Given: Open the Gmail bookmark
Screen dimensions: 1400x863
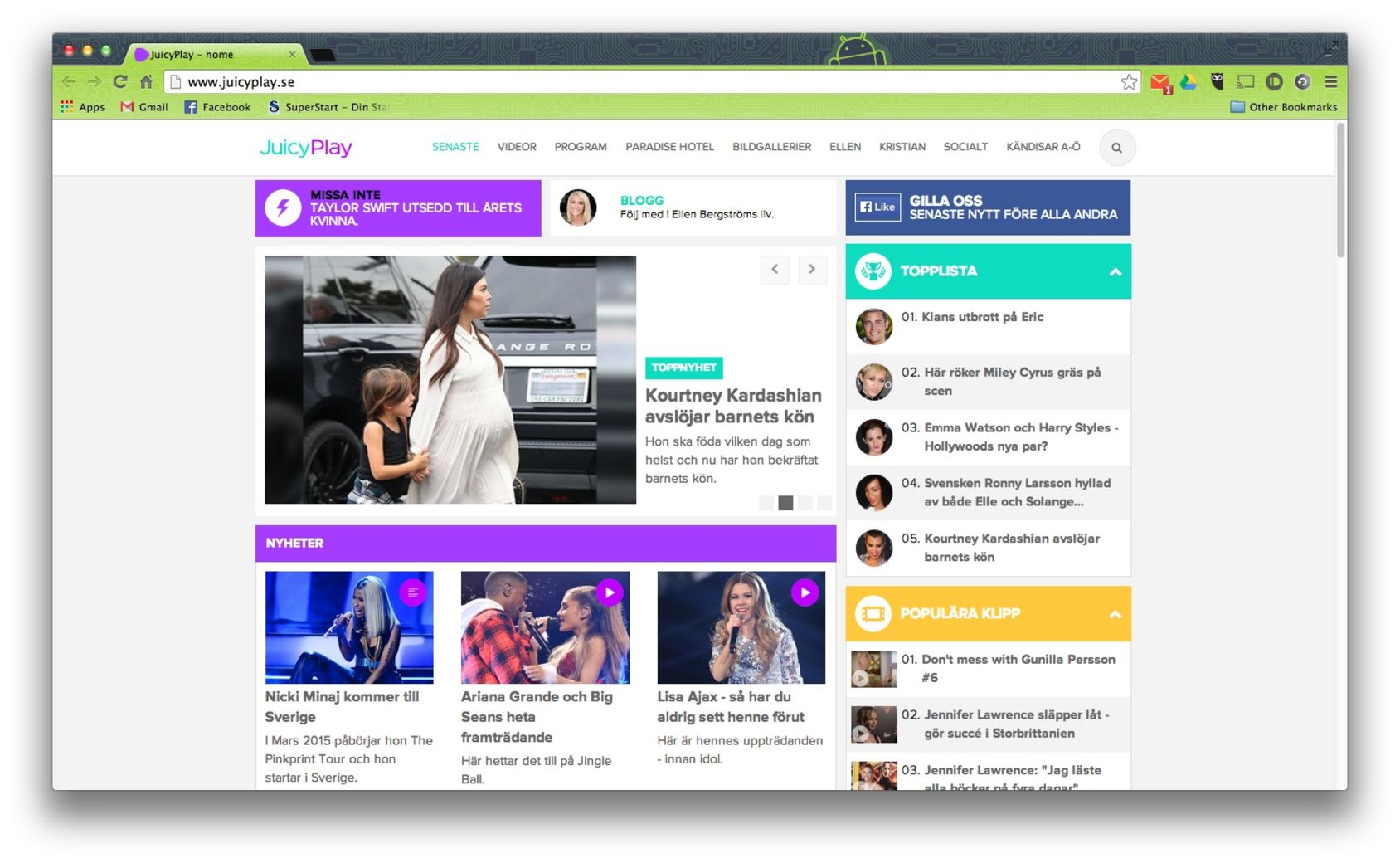Looking at the screenshot, I should tap(144, 106).
